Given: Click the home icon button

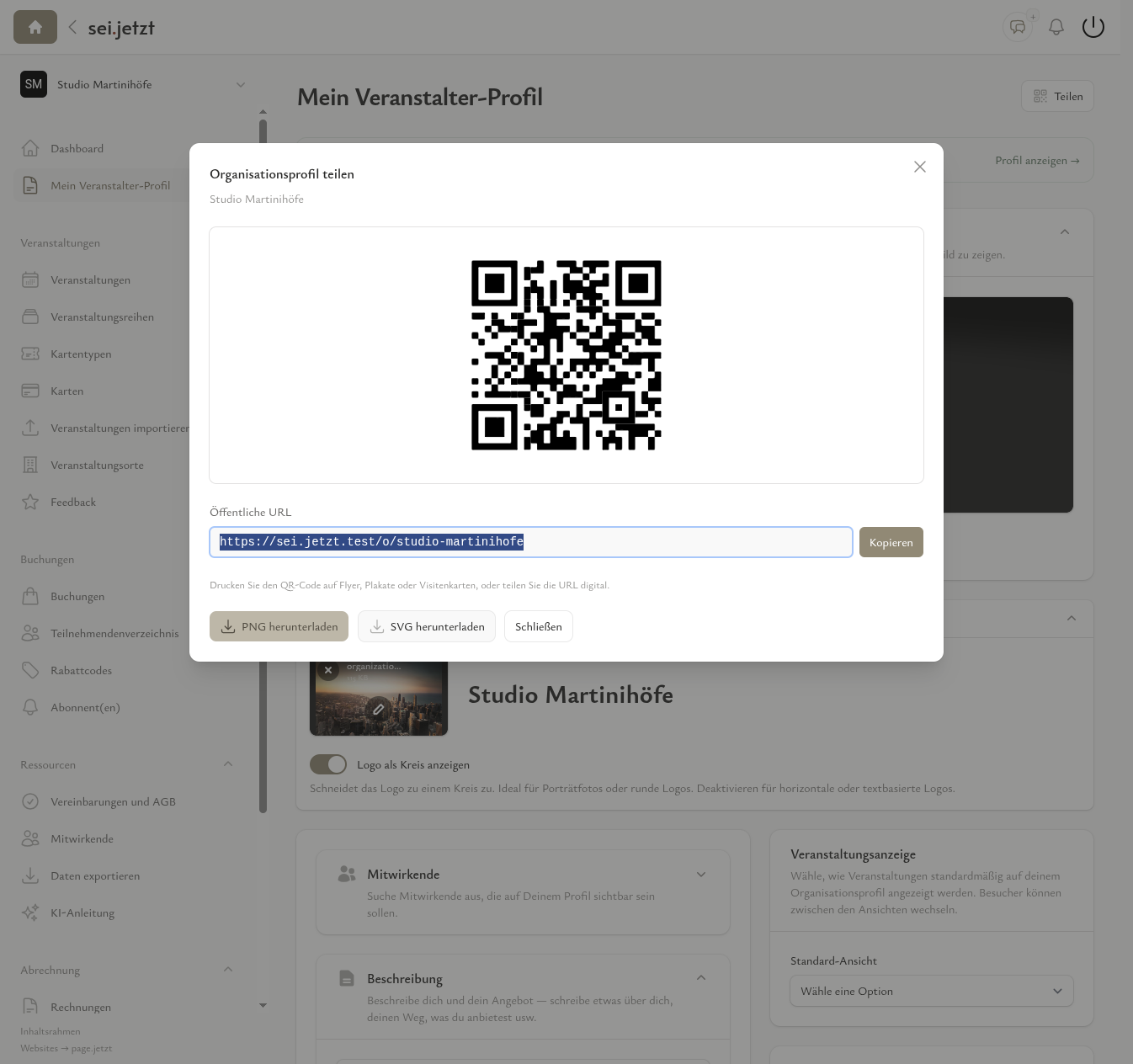Looking at the screenshot, I should [x=35, y=27].
